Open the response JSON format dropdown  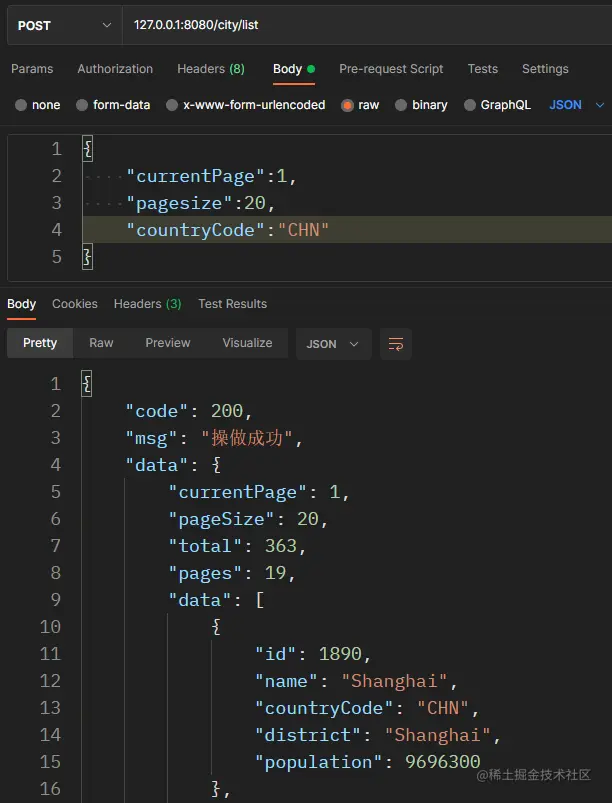tap(333, 344)
